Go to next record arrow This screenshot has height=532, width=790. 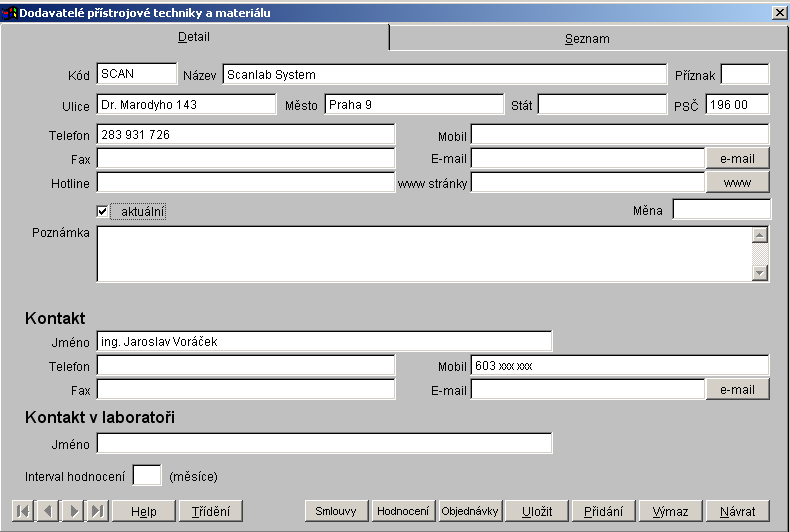[72, 511]
